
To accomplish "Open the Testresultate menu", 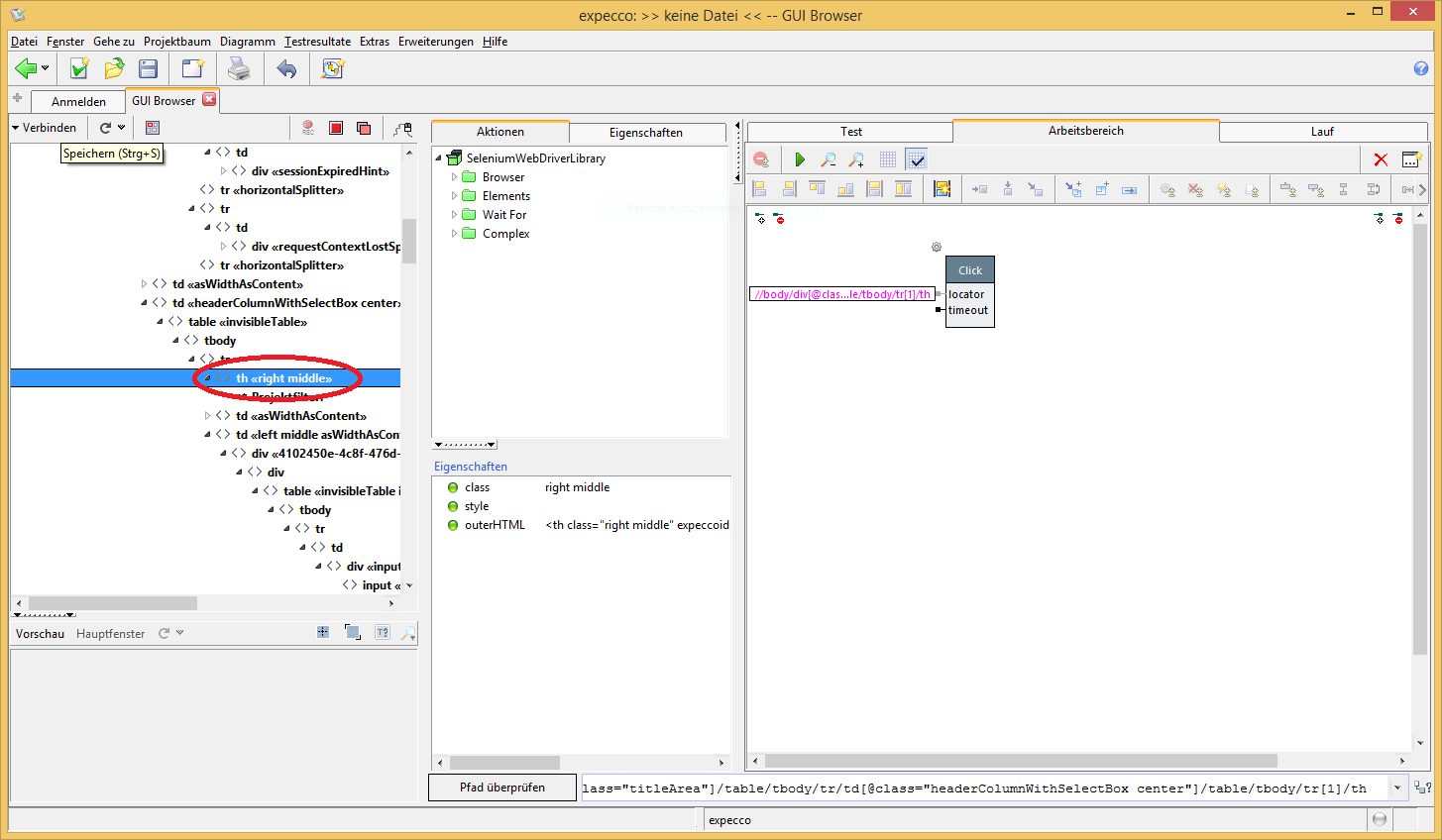I will tap(317, 42).
